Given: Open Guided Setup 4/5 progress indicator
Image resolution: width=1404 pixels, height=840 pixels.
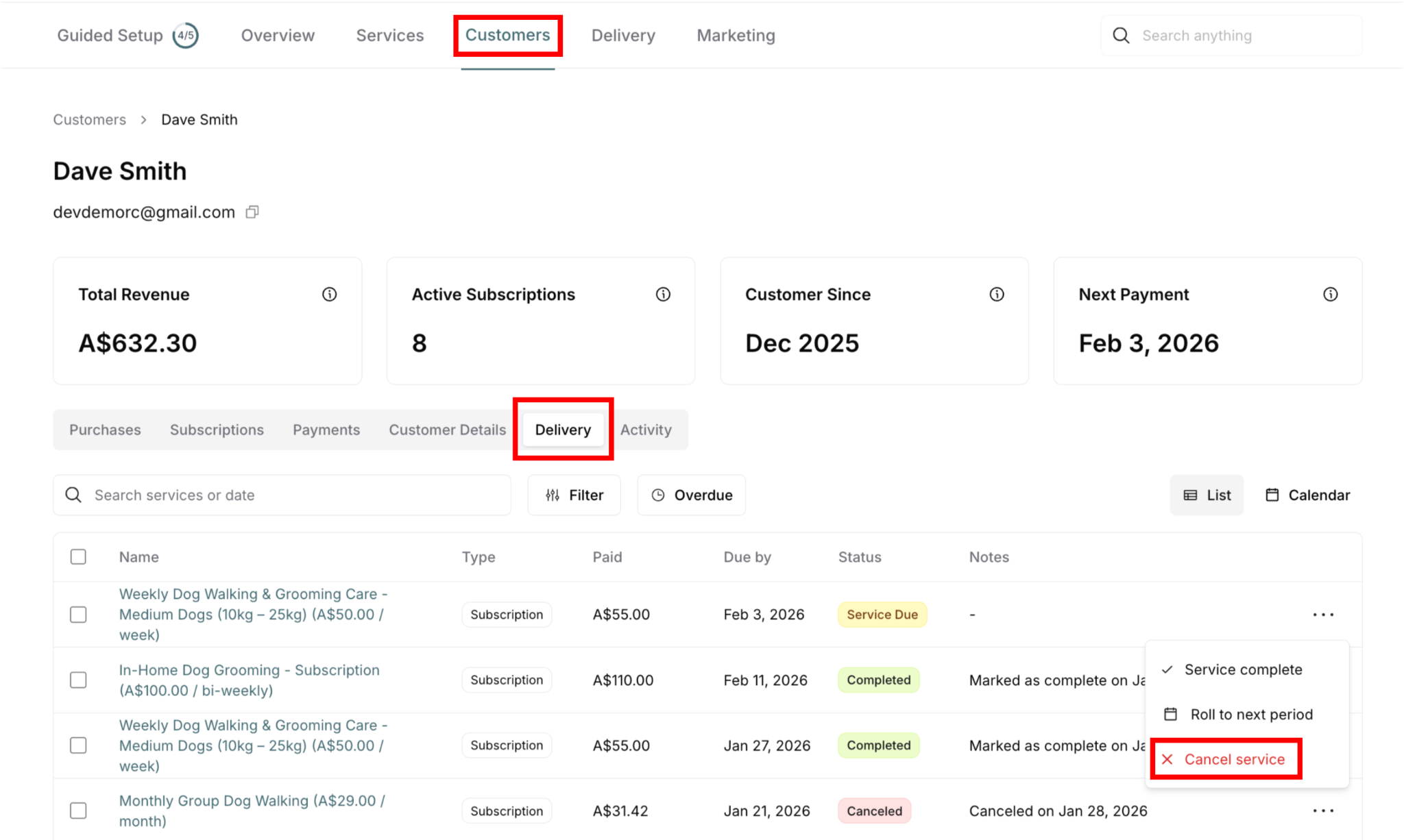Looking at the screenshot, I should [185, 36].
